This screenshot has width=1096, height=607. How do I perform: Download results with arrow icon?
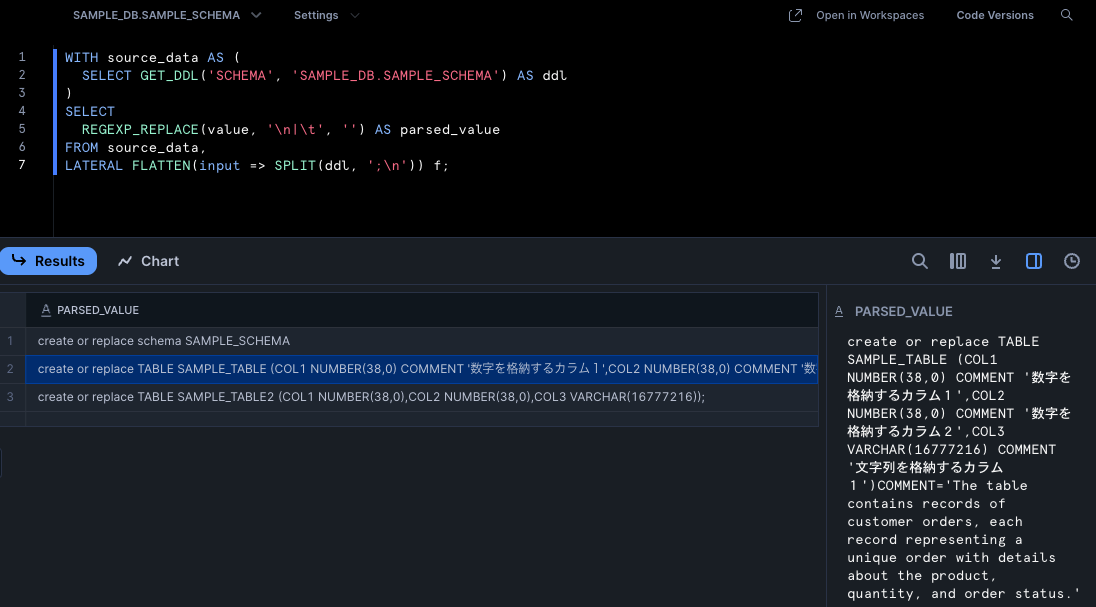[996, 261]
